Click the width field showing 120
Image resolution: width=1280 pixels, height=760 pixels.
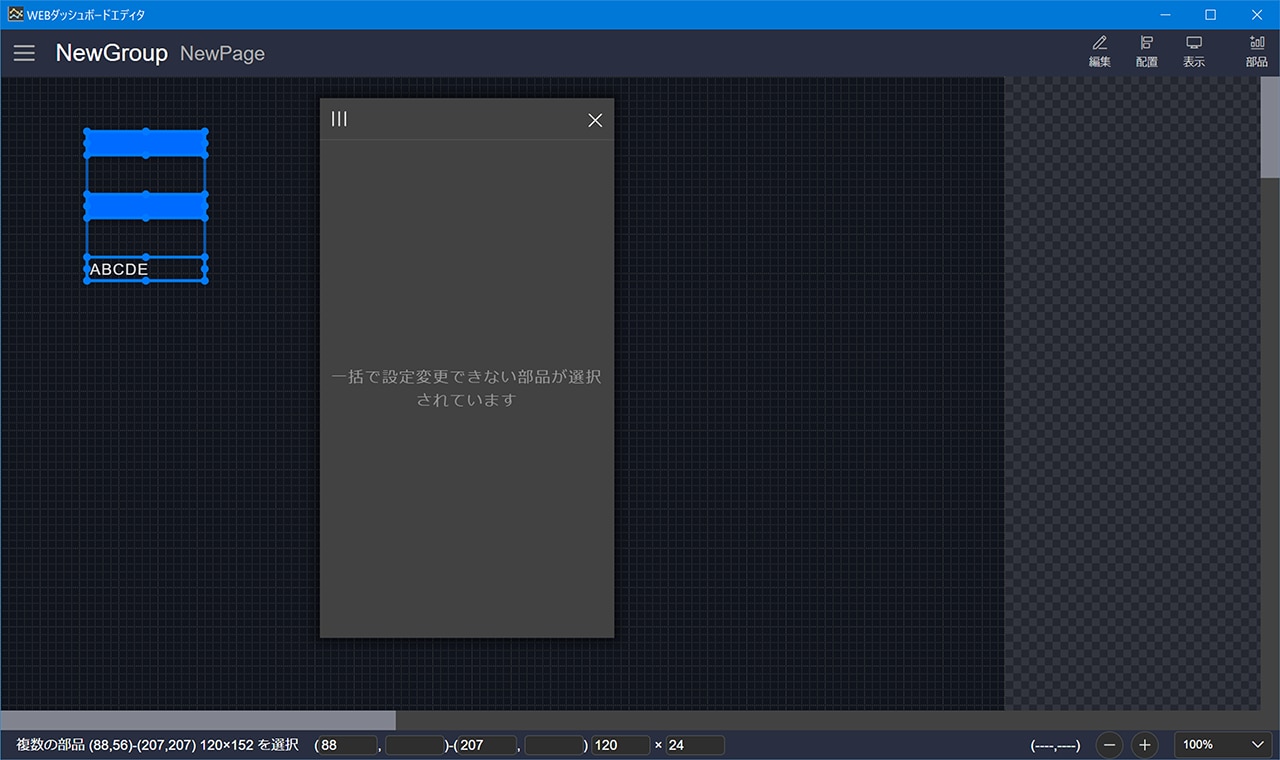click(x=619, y=745)
